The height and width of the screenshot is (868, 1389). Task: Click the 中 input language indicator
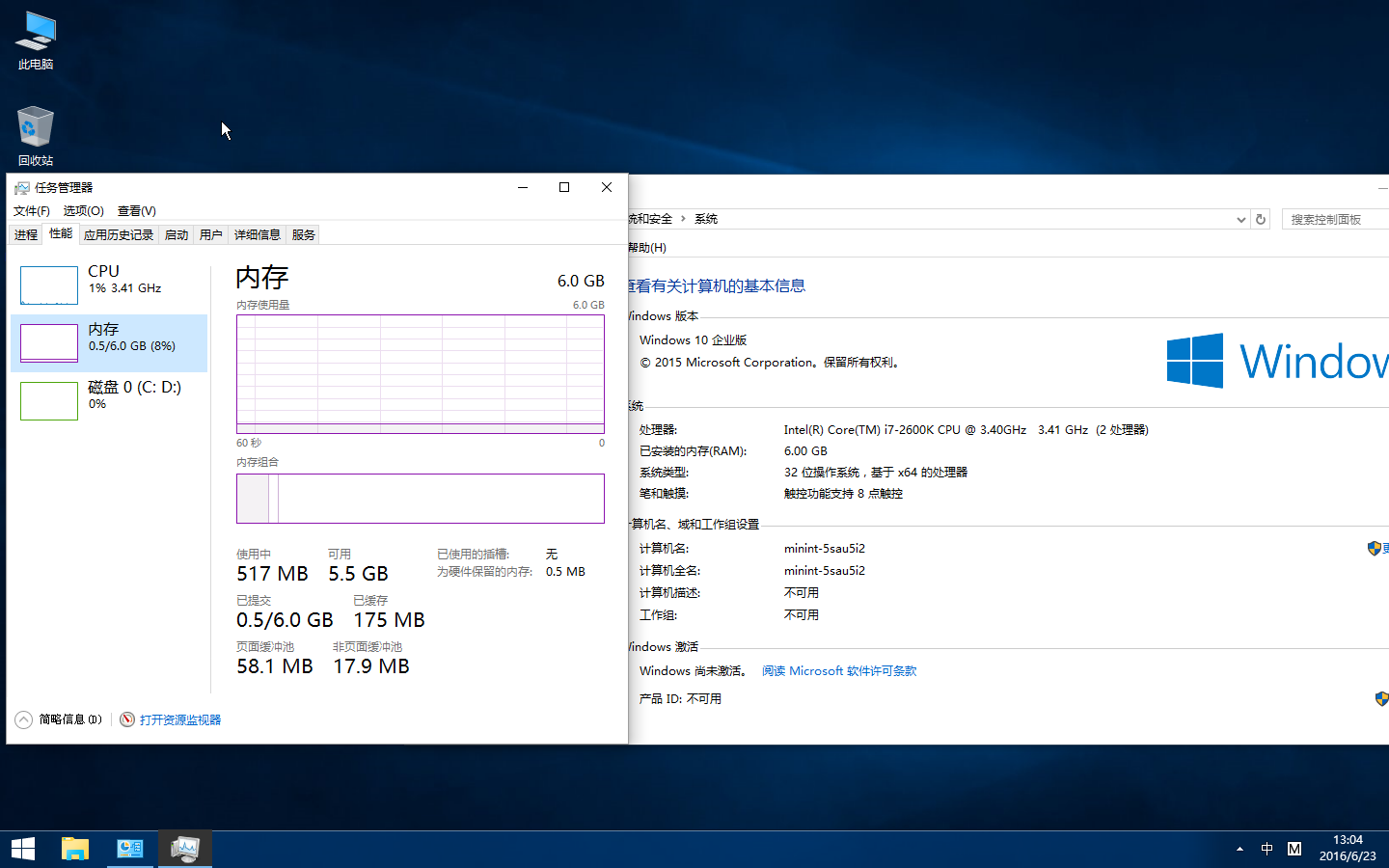tap(1266, 849)
